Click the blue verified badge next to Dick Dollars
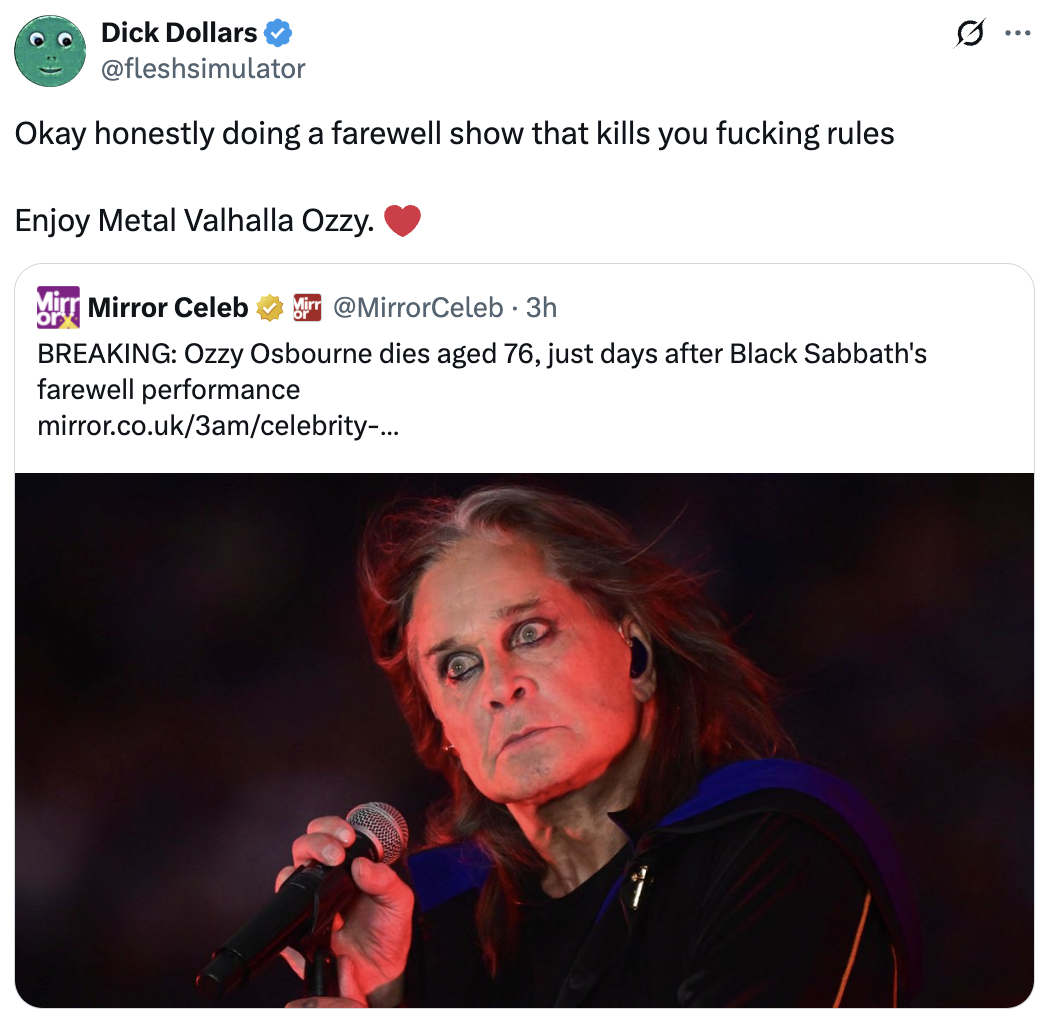The image size is (1054, 1026). pyautogui.click(x=278, y=31)
